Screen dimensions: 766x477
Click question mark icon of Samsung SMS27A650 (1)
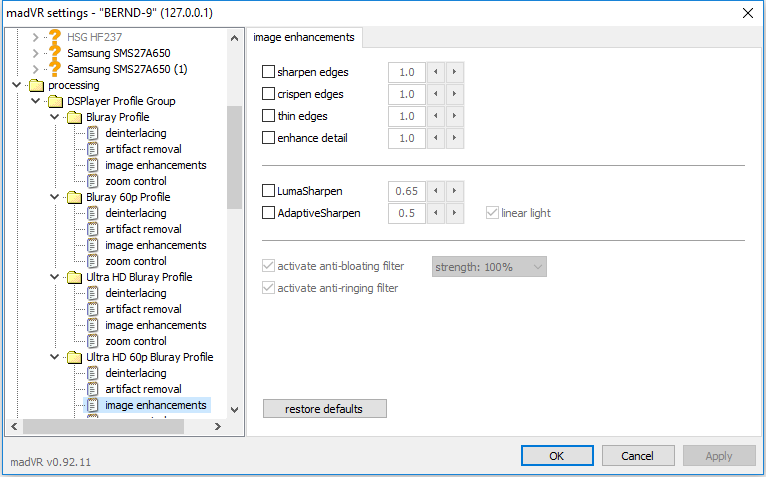[x=55, y=69]
